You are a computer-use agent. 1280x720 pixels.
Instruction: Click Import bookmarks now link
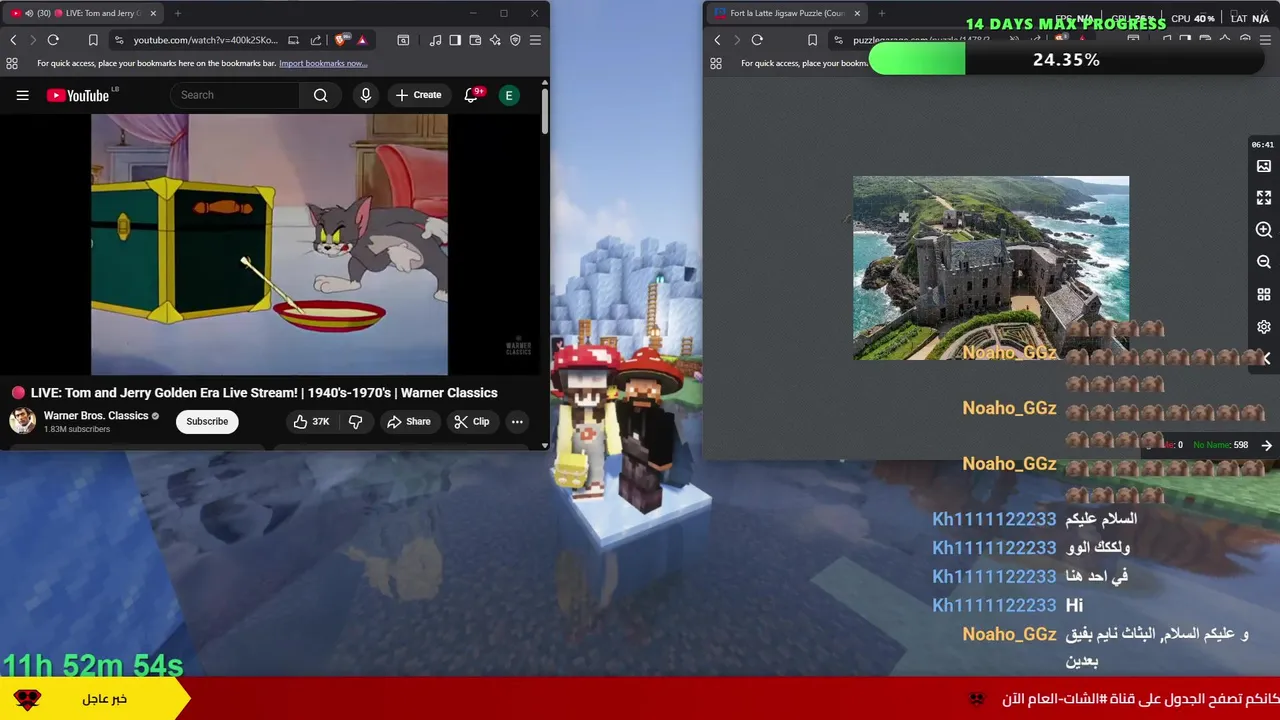[x=323, y=63]
